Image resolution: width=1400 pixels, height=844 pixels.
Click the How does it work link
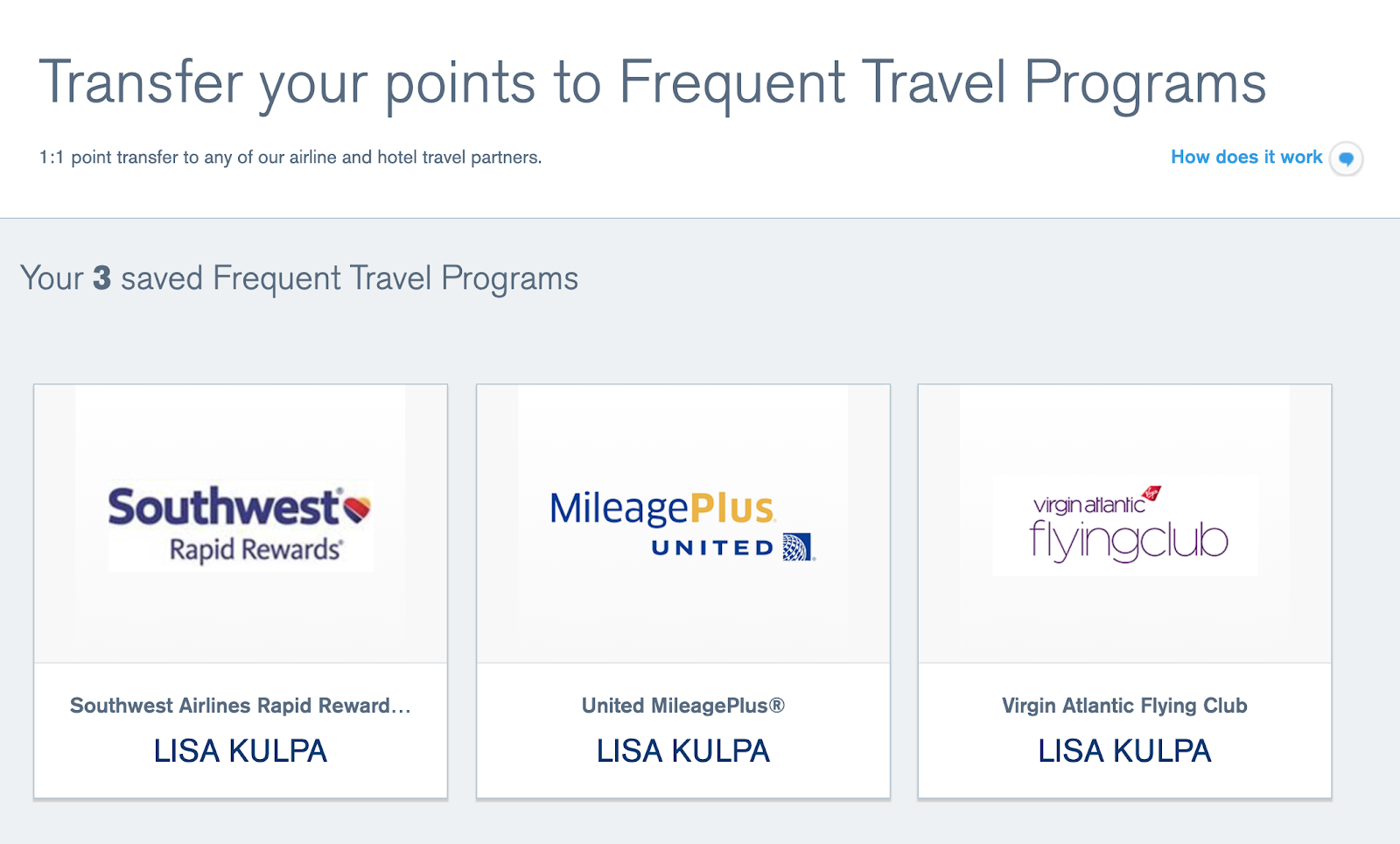[1246, 158]
